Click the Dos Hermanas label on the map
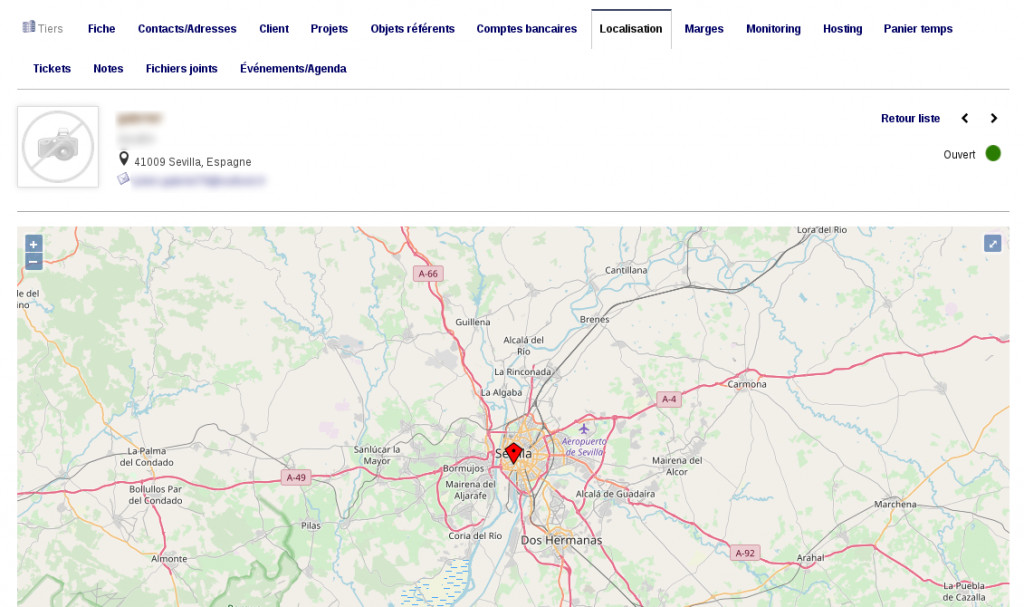1024x607 pixels. [x=562, y=540]
